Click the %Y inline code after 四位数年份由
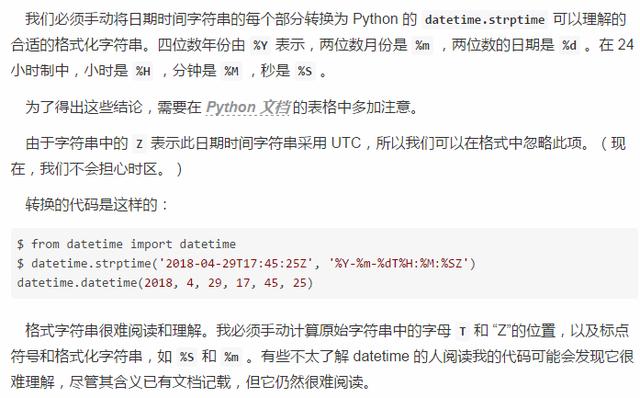Screen dimensions: 640x398 pos(260,45)
